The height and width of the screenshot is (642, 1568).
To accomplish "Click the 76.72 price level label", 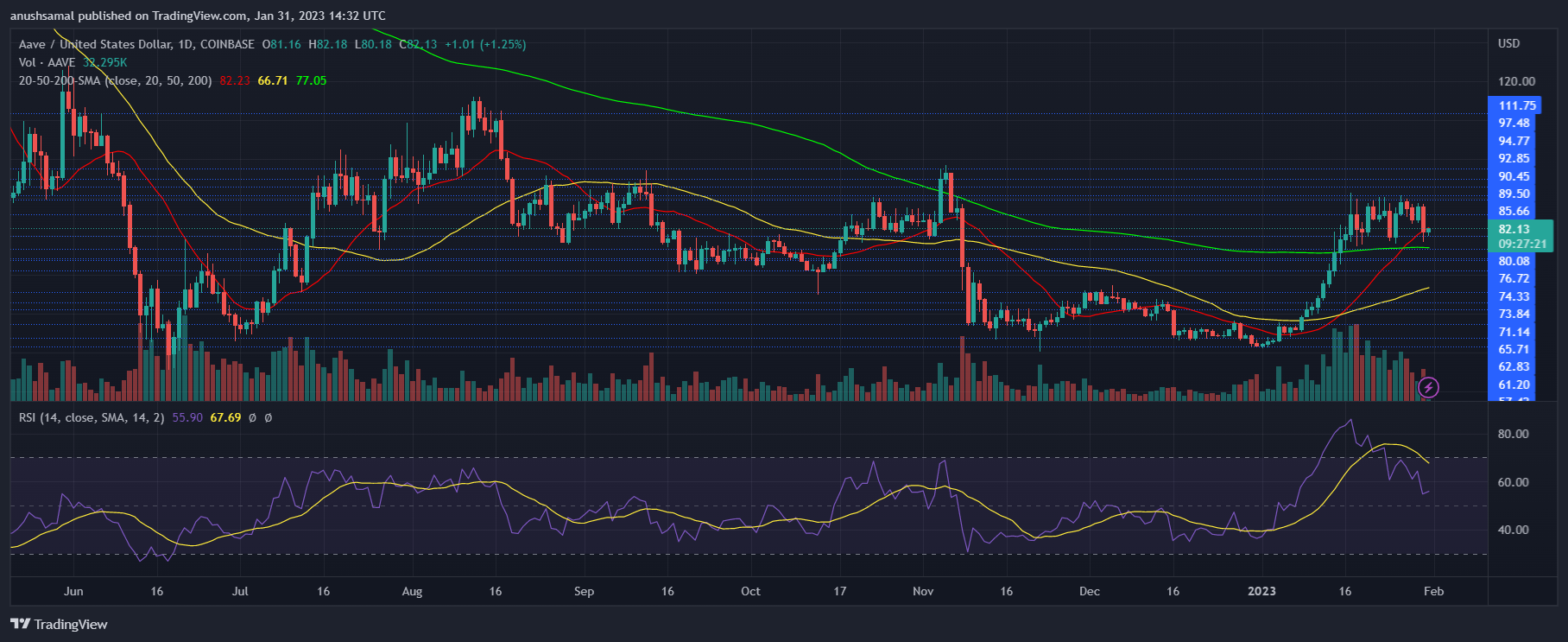I will click(x=1514, y=278).
